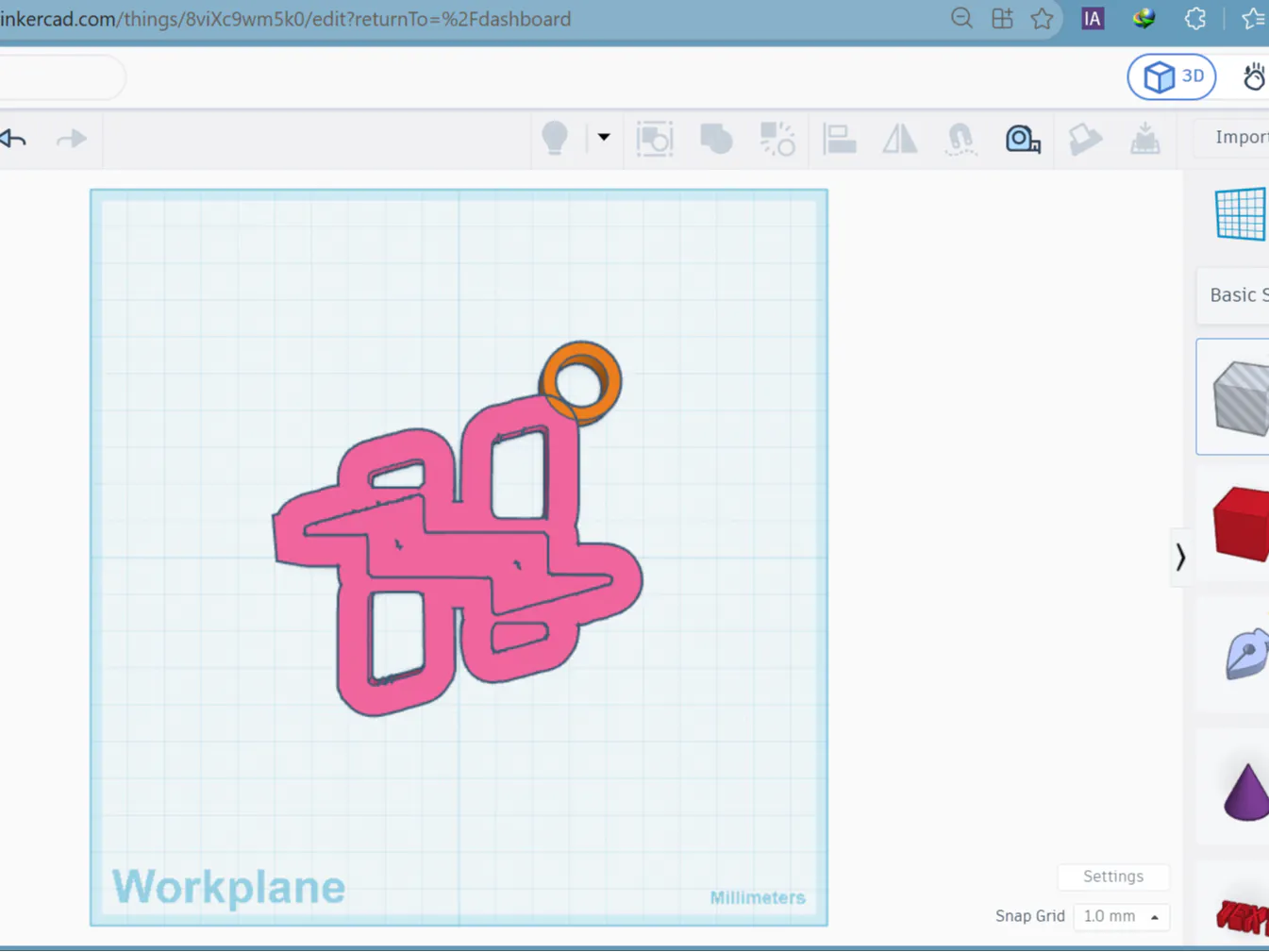Image resolution: width=1269 pixels, height=952 pixels.
Task: Select the Ruler tool
Action: coord(1023,139)
